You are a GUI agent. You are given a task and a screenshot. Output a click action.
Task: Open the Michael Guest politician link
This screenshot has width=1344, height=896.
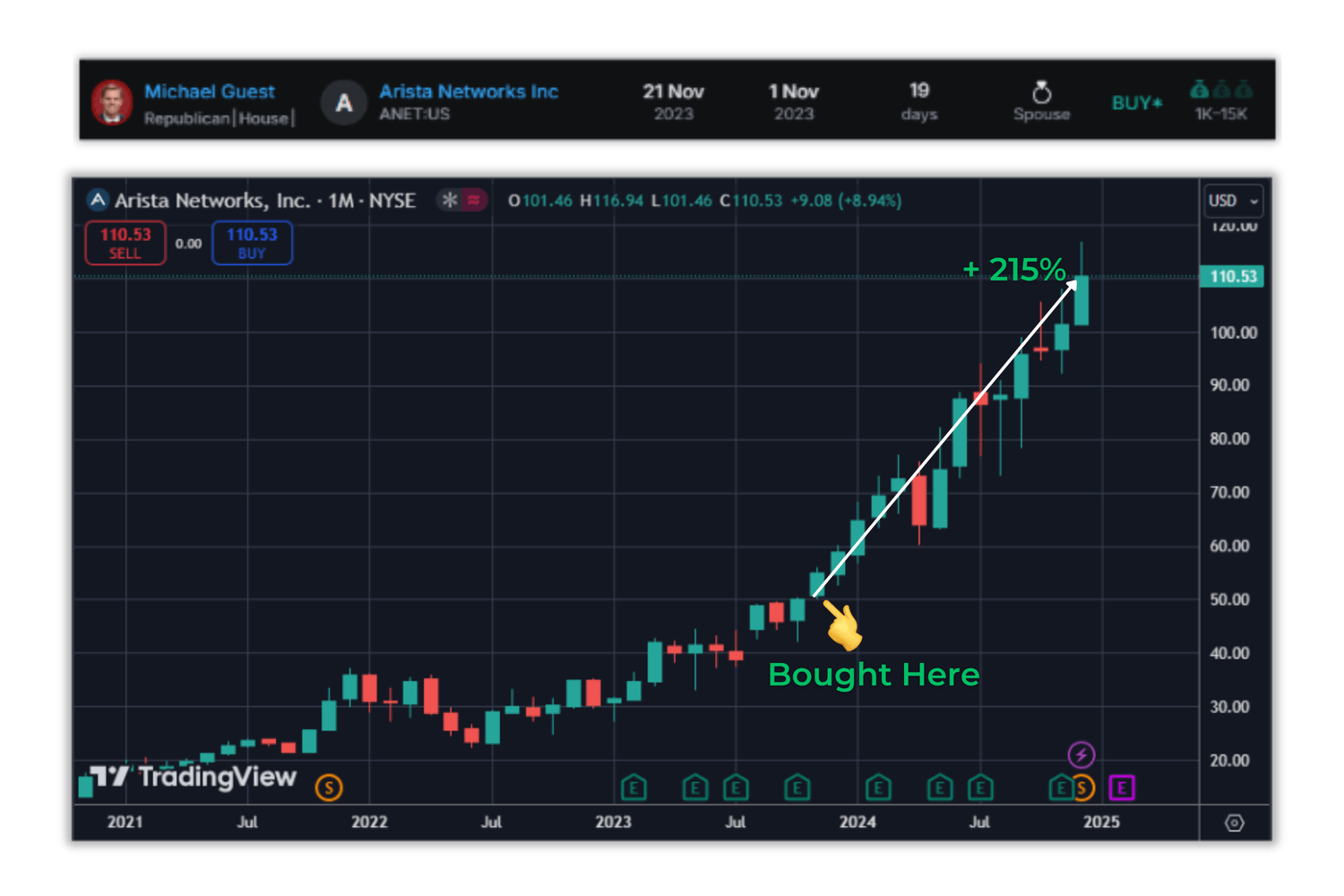(x=210, y=91)
